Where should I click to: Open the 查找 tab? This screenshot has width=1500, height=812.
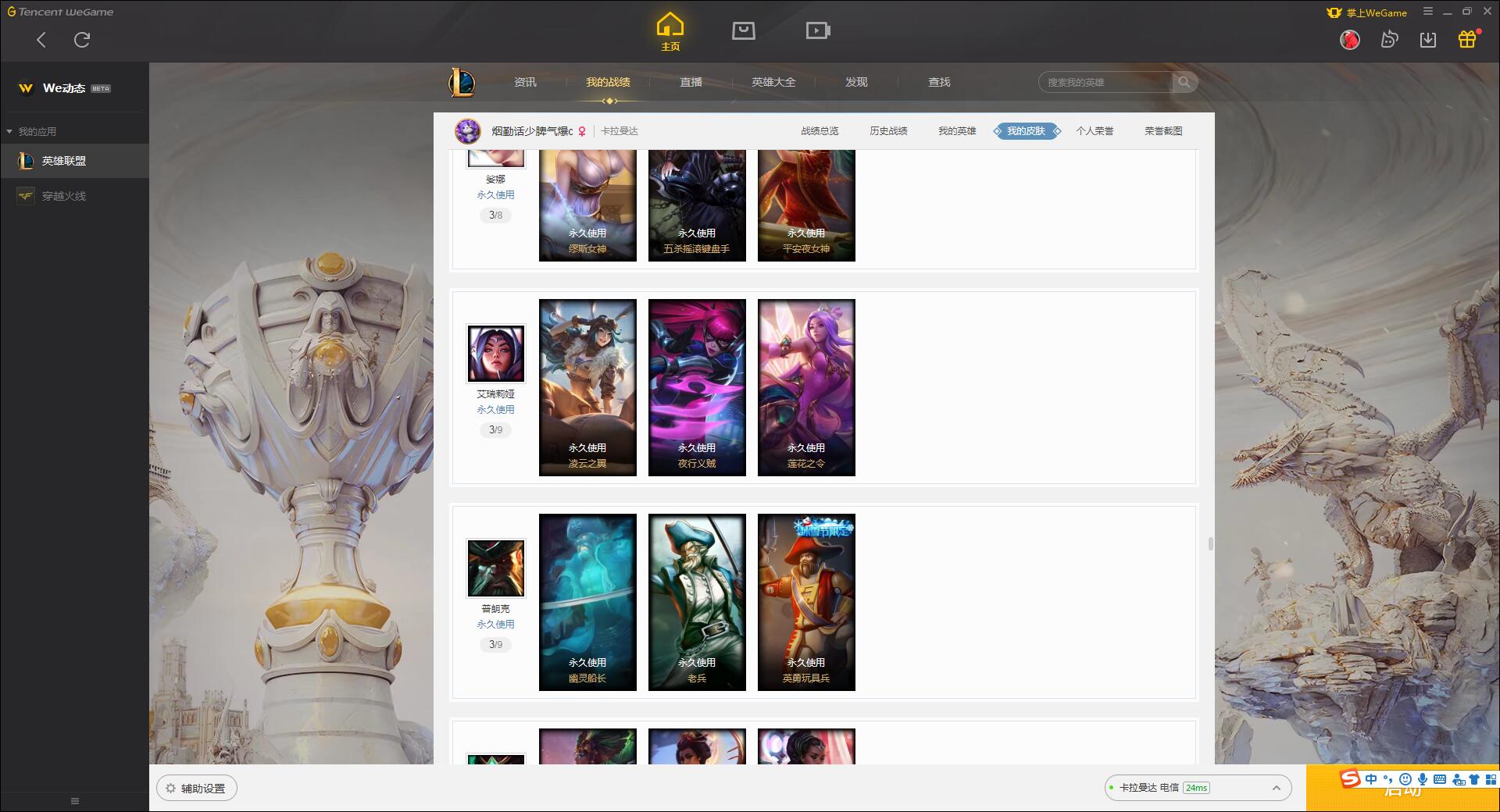939,82
